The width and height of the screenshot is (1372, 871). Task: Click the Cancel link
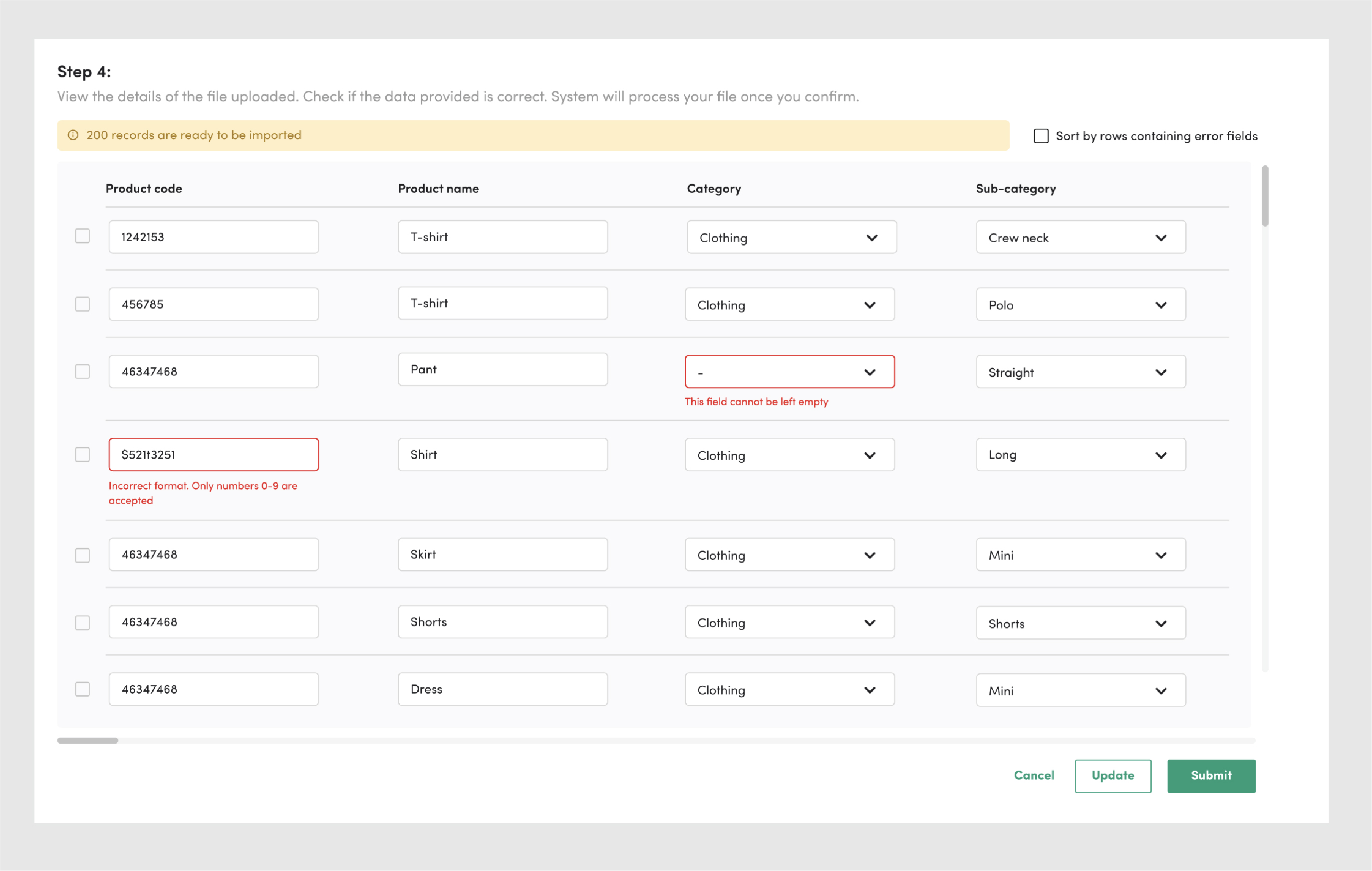[x=1034, y=775]
